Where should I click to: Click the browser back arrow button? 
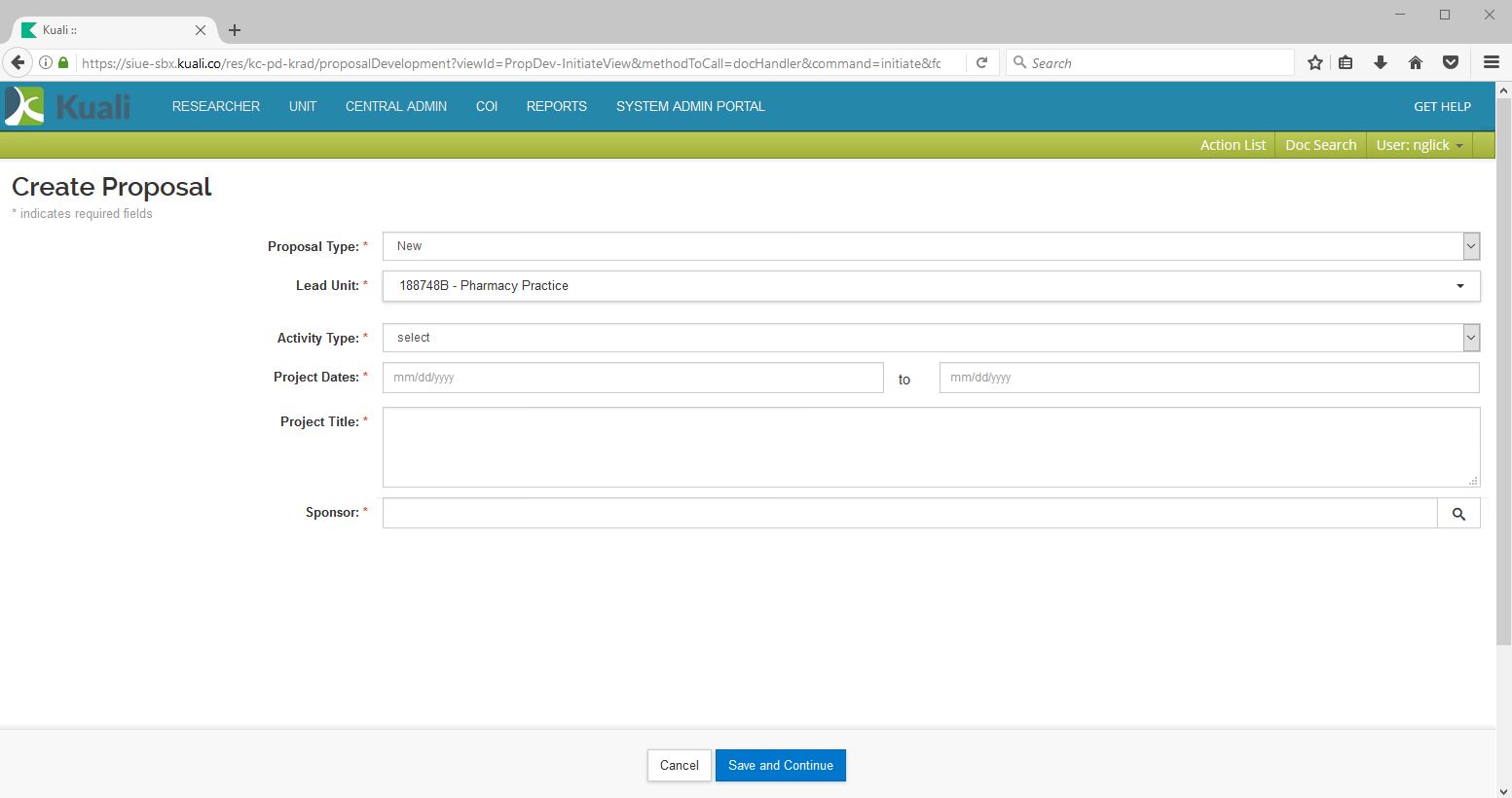[18, 63]
